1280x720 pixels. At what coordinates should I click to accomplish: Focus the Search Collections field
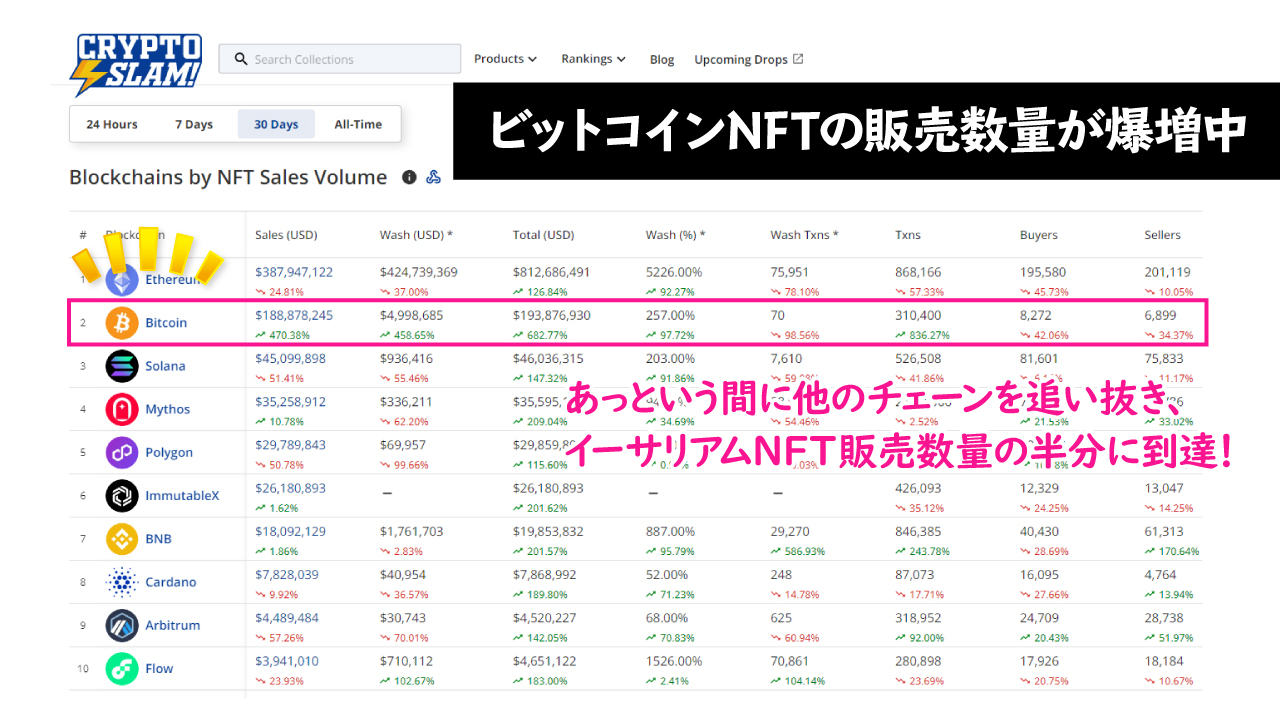[340, 59]
